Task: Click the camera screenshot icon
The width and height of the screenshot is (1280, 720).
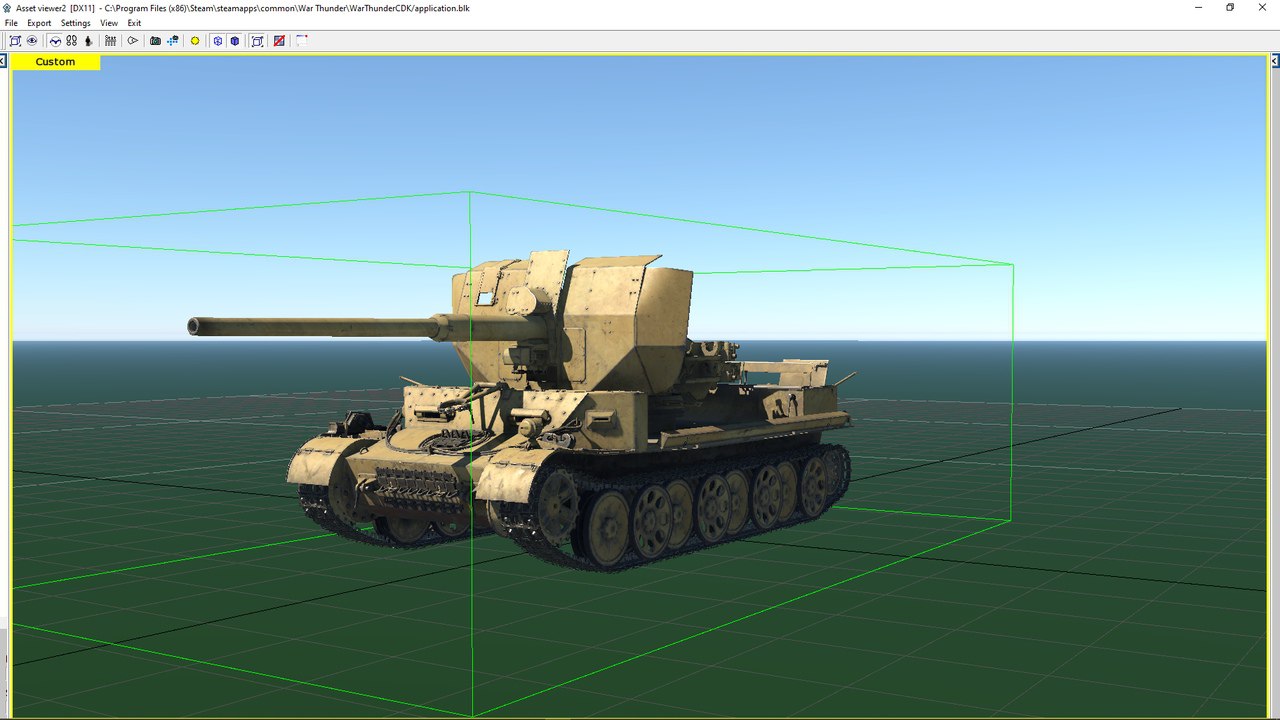Action: (x=155, y=41)
